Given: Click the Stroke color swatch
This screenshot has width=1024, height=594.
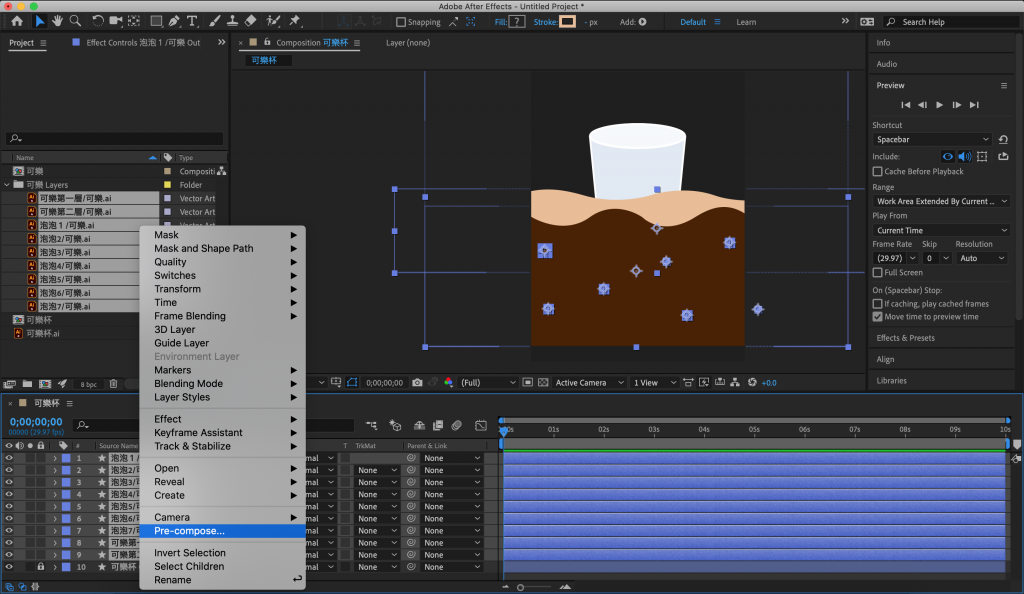Looking at the screenshot, I should [x=567, y=21].
